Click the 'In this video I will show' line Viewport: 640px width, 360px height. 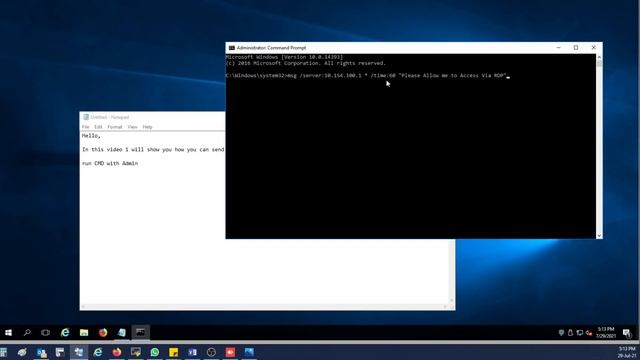[x=153, y=150]
